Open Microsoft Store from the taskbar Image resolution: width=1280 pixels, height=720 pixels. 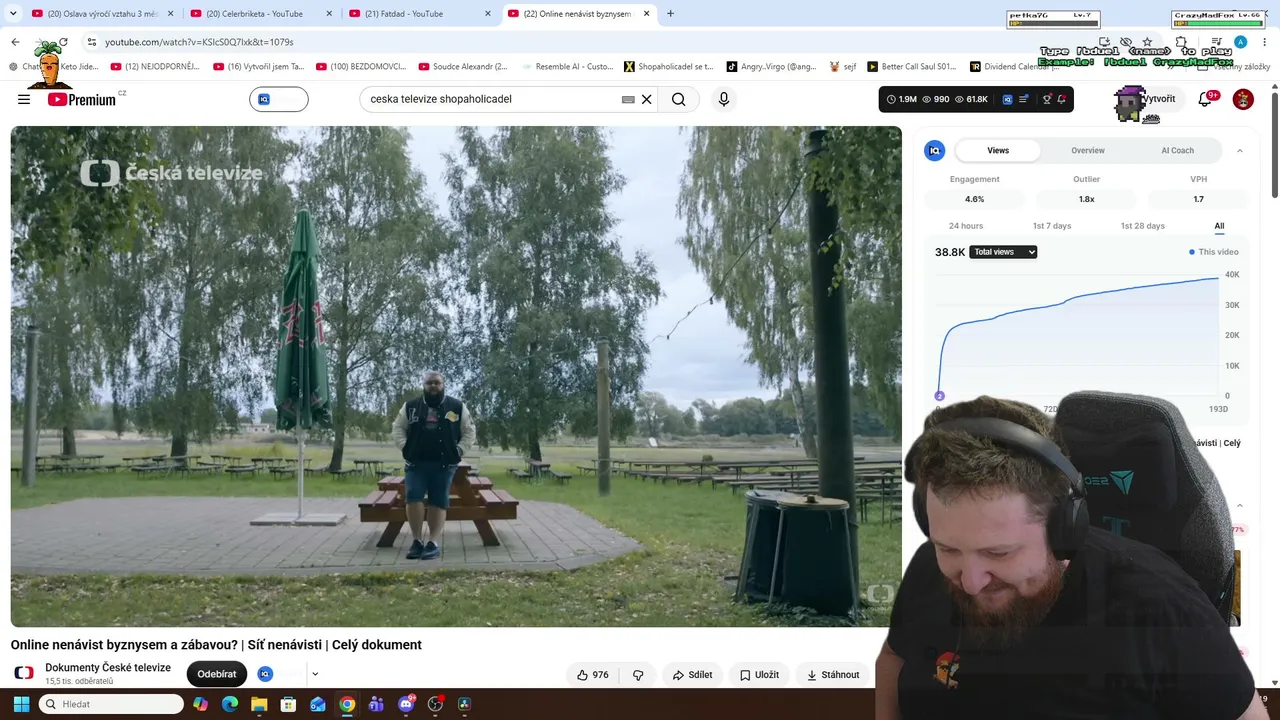(x=288, y=704)
